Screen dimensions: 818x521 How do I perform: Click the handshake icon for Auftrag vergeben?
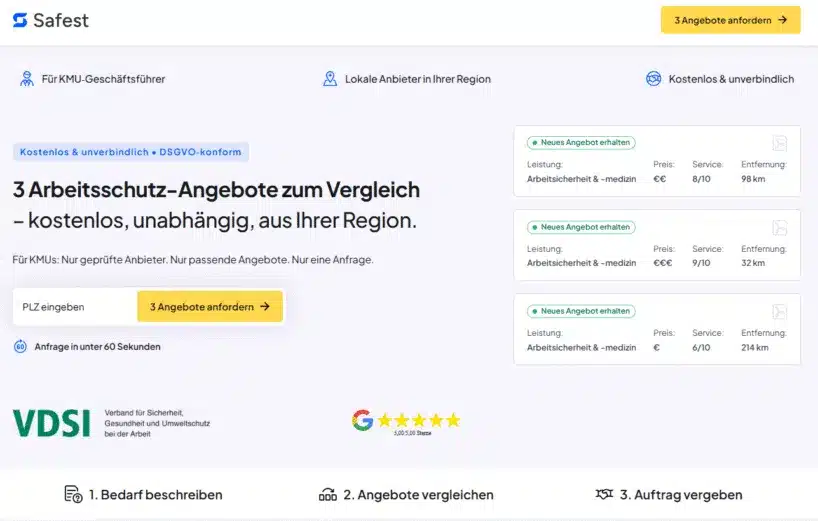pyautogui.click(x=603, y=494)
